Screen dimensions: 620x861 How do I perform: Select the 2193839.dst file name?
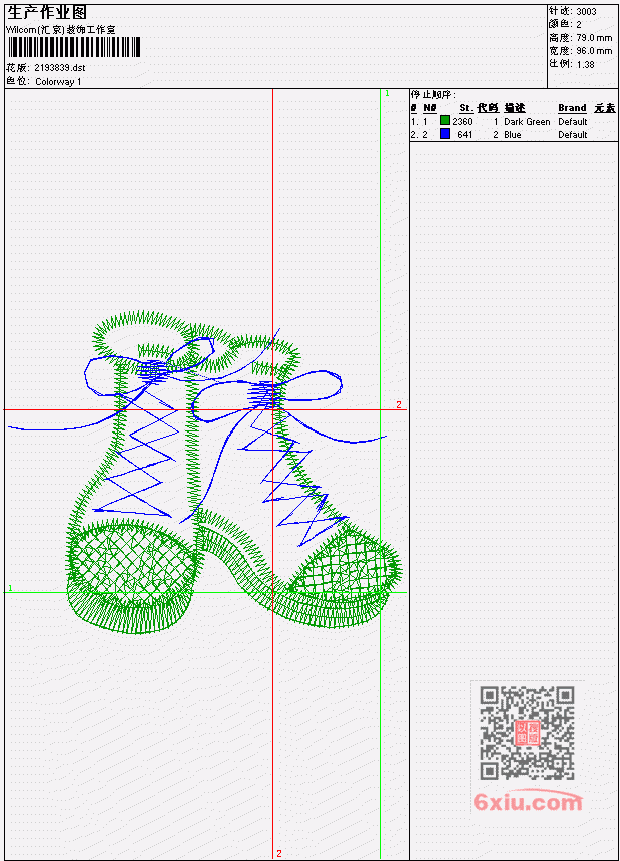(x=59, y=68)
